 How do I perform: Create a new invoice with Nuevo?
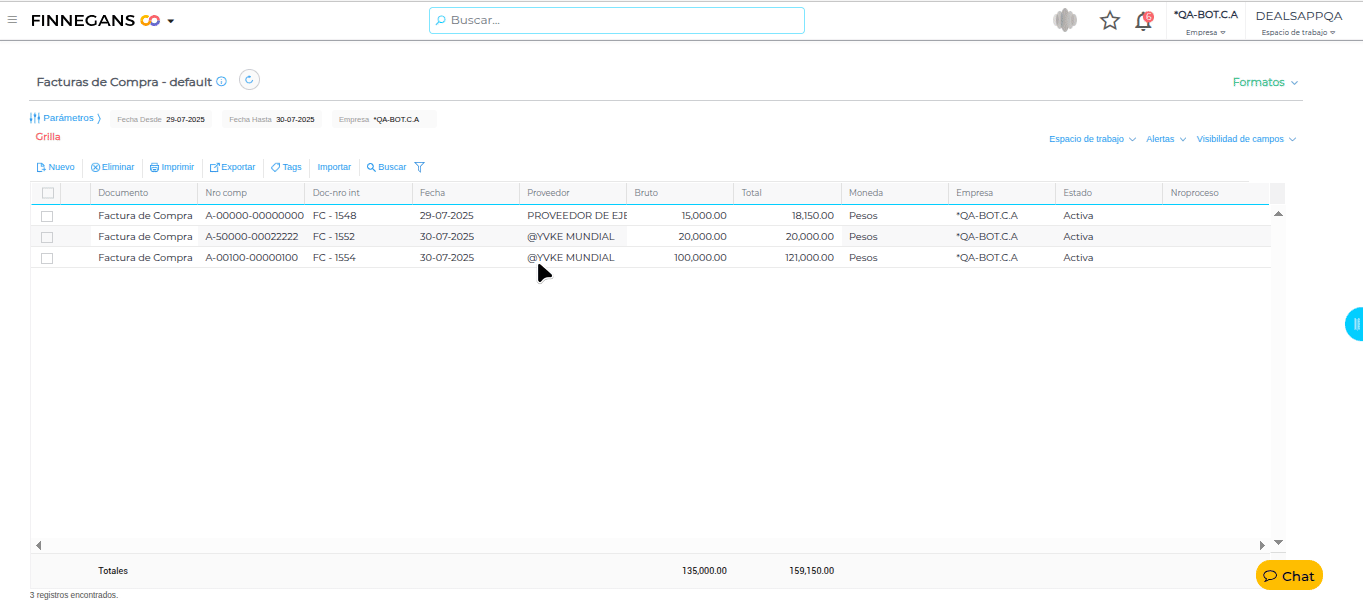tap(55, 167)
